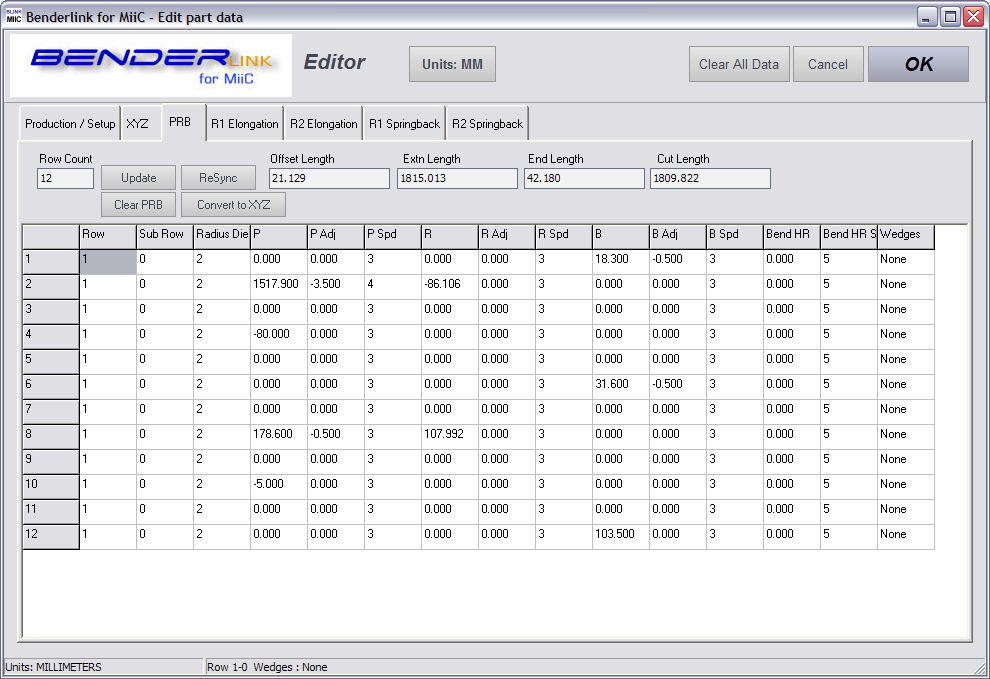Click the Row Count input field
Image resolution: width=990 pixels, height=679 pixels.
[65, 179]
